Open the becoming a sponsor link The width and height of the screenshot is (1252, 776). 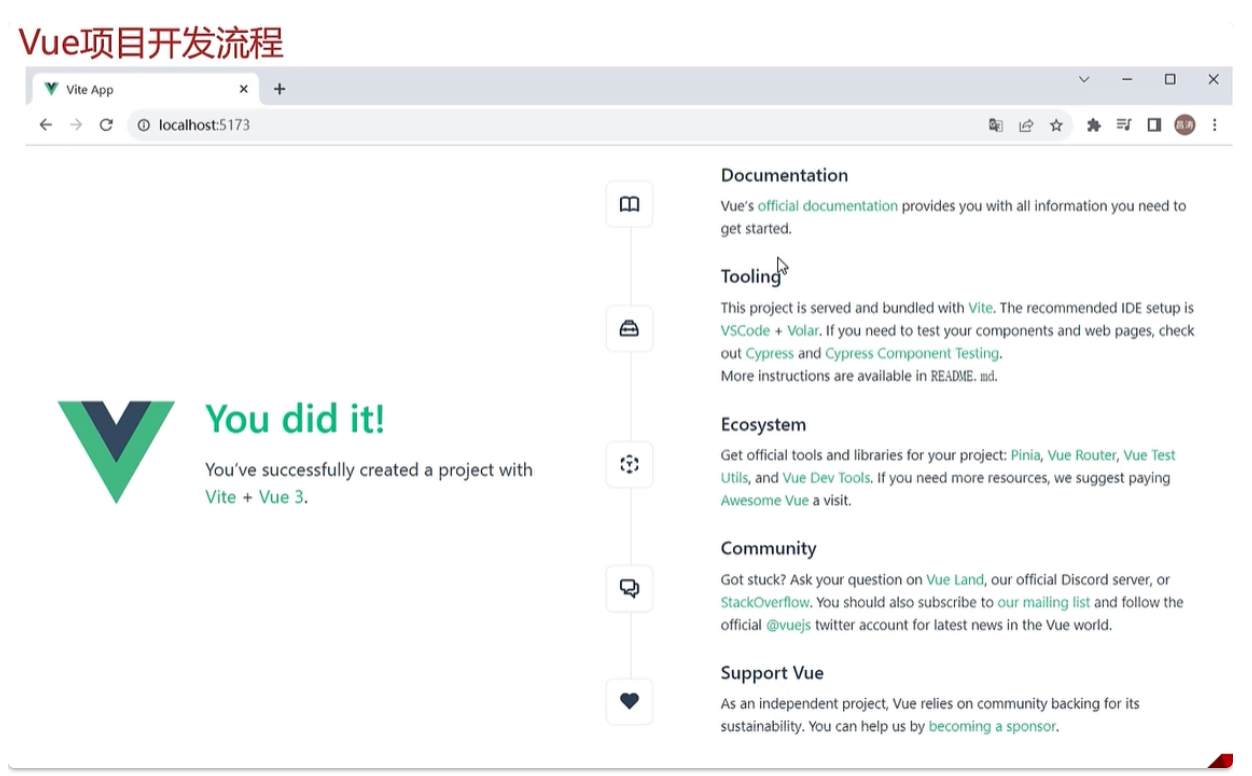[991, 726]
